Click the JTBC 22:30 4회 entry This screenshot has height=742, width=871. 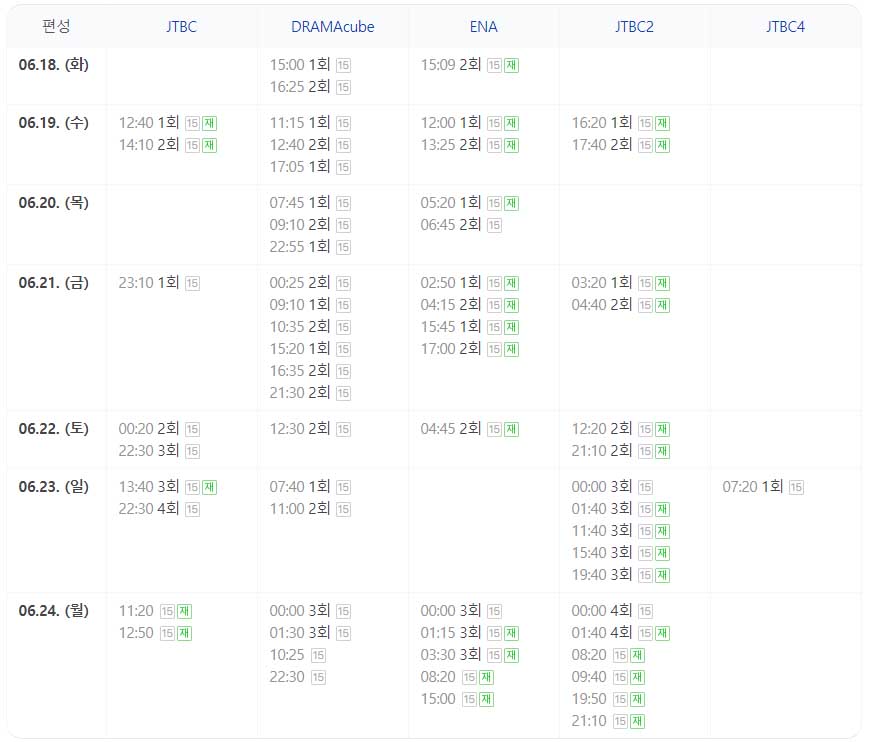(149, 508)
